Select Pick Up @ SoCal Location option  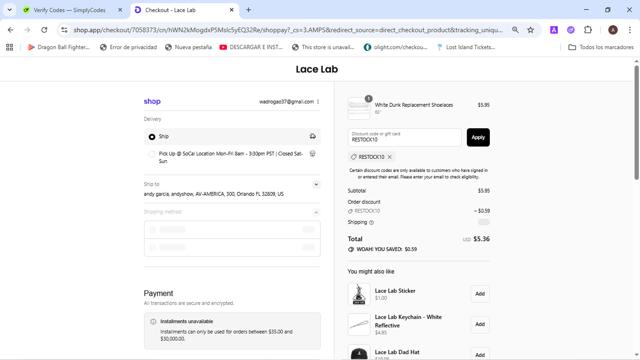point(152,154)
